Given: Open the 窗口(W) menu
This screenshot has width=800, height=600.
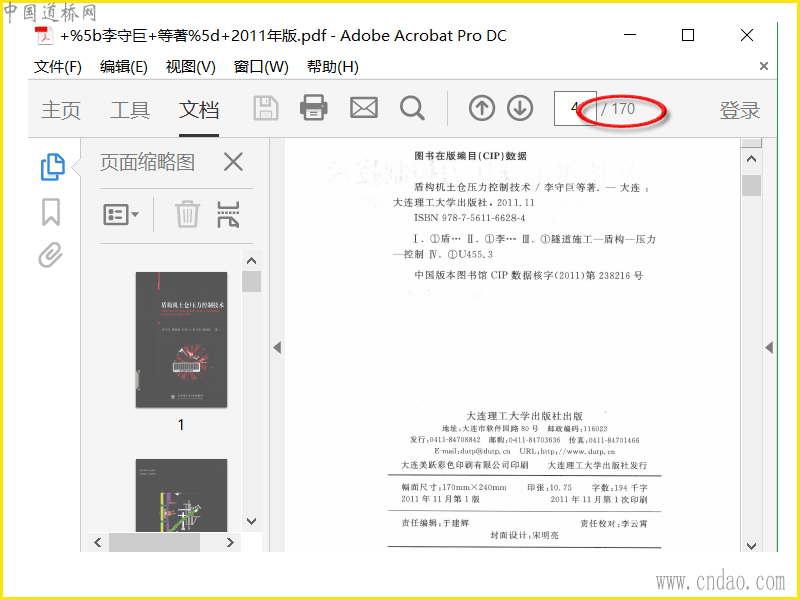Looking at the screenshot, I should pyautogui.click(x=261, y=66).
